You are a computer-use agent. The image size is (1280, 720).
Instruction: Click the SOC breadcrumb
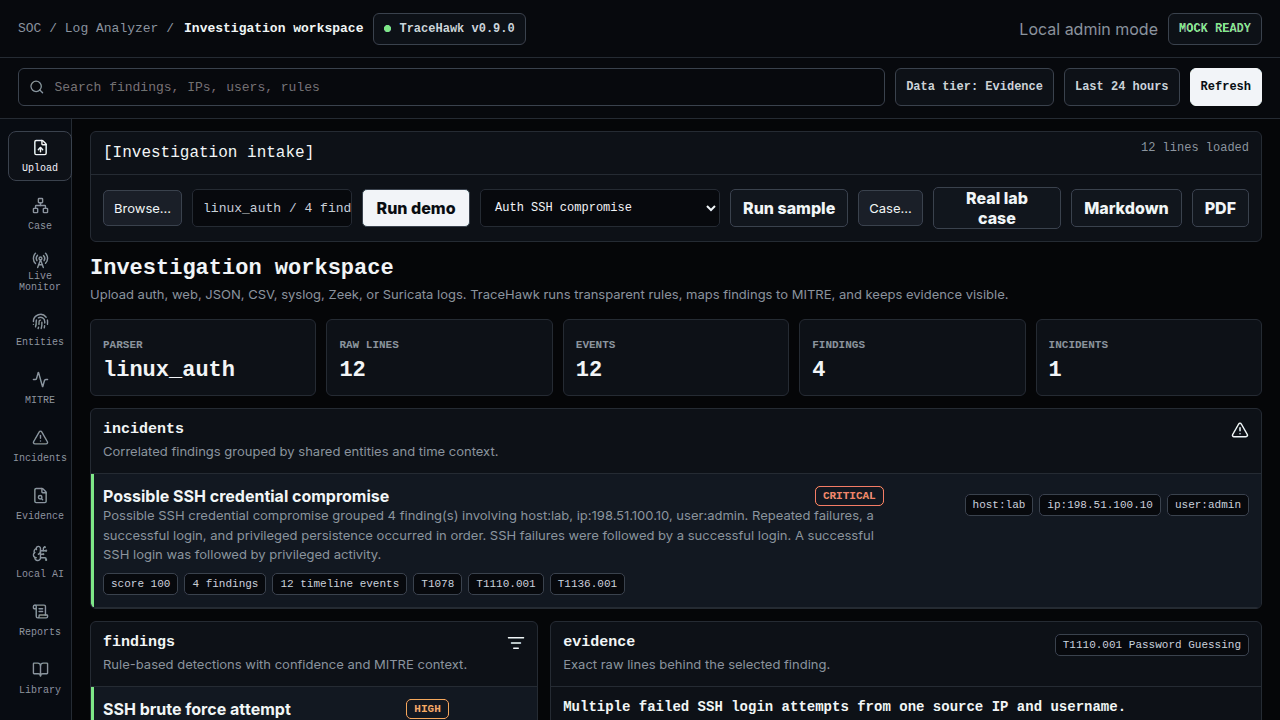[30, 28]
